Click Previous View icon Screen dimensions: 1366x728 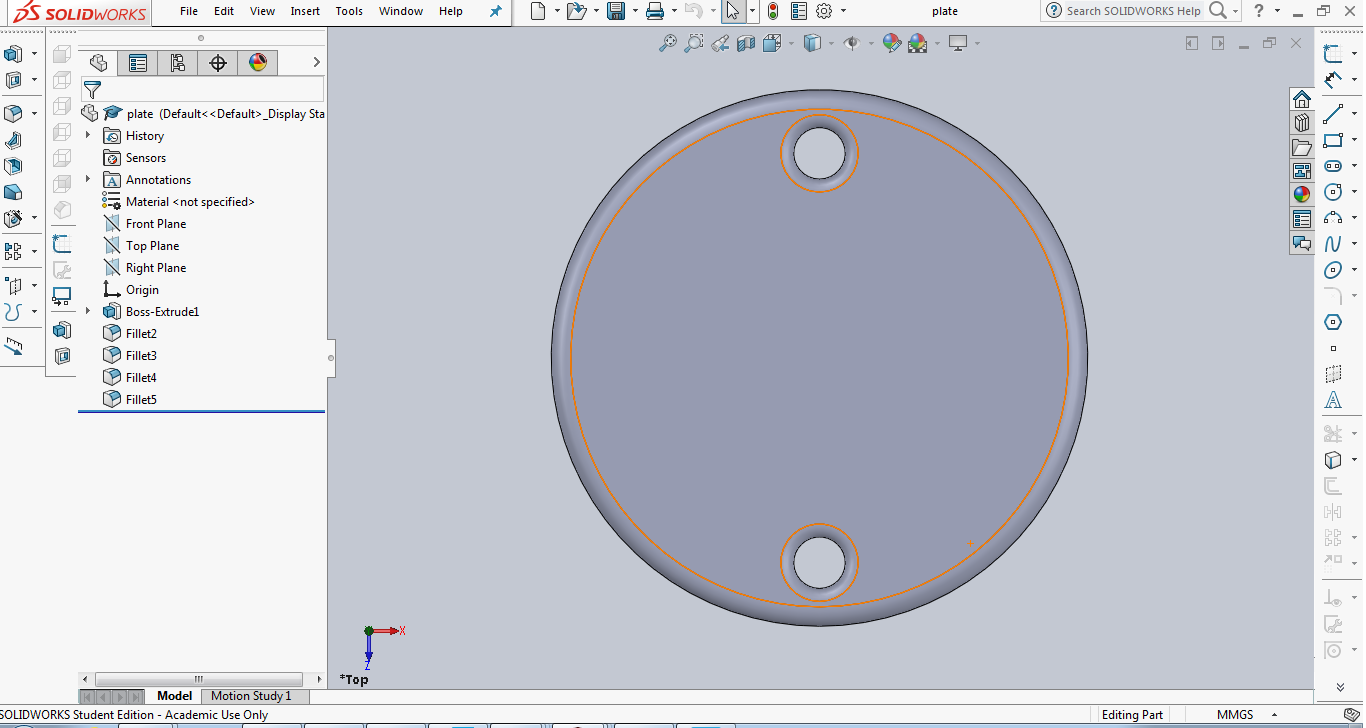tap(720, 43)
